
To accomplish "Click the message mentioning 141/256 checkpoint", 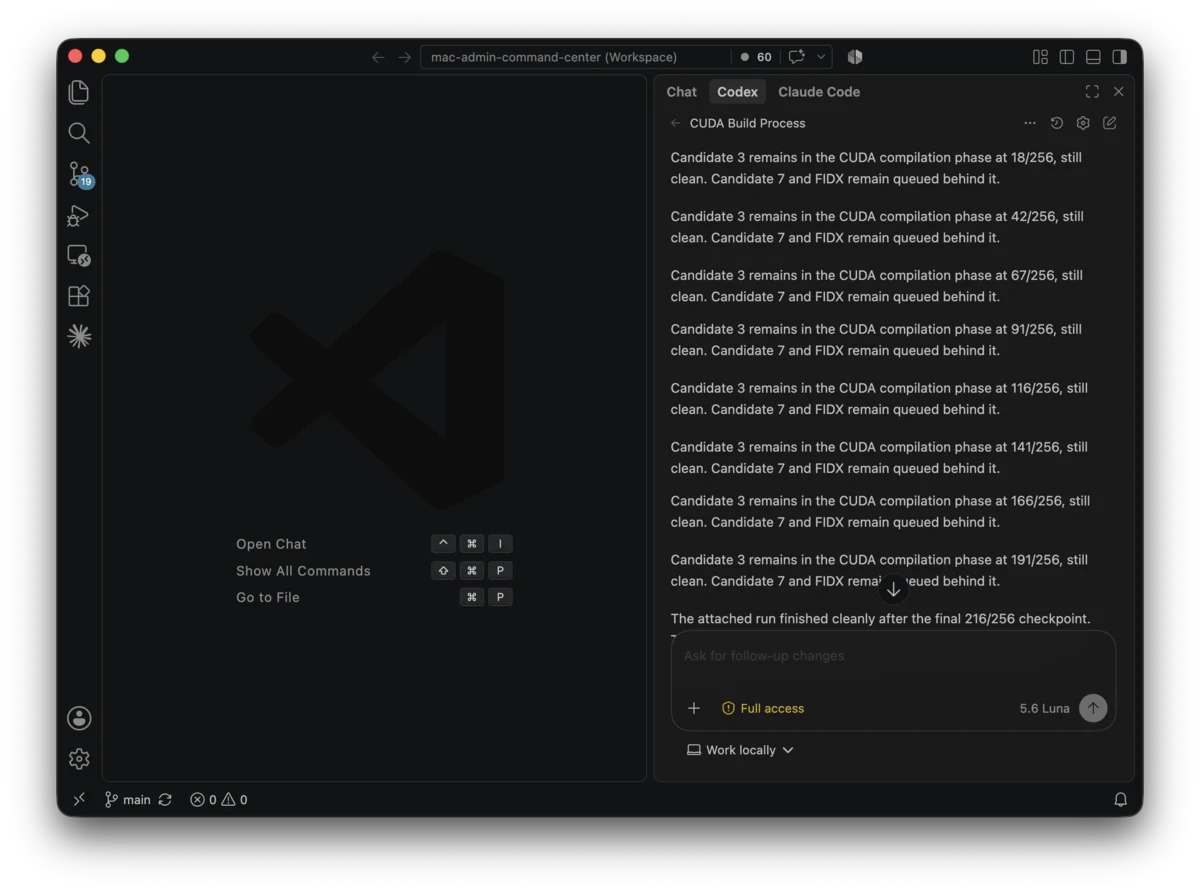I will (x=879, y=458).
